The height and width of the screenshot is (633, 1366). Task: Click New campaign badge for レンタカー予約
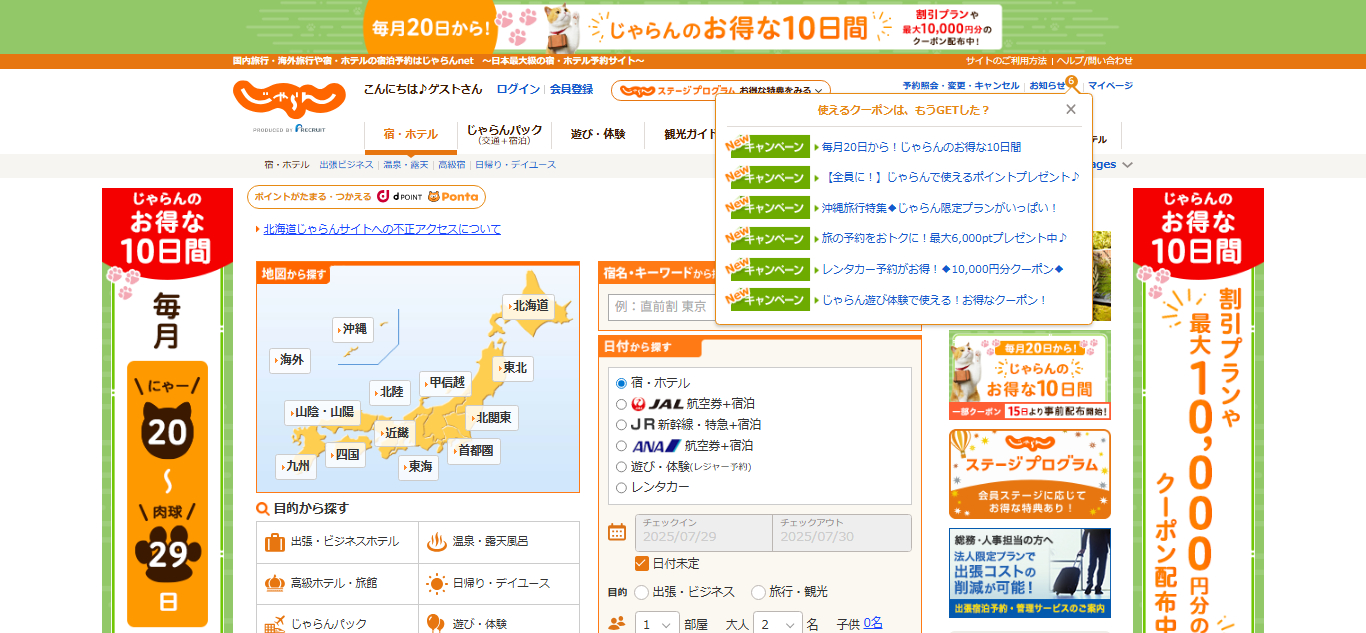click(768, 269)
